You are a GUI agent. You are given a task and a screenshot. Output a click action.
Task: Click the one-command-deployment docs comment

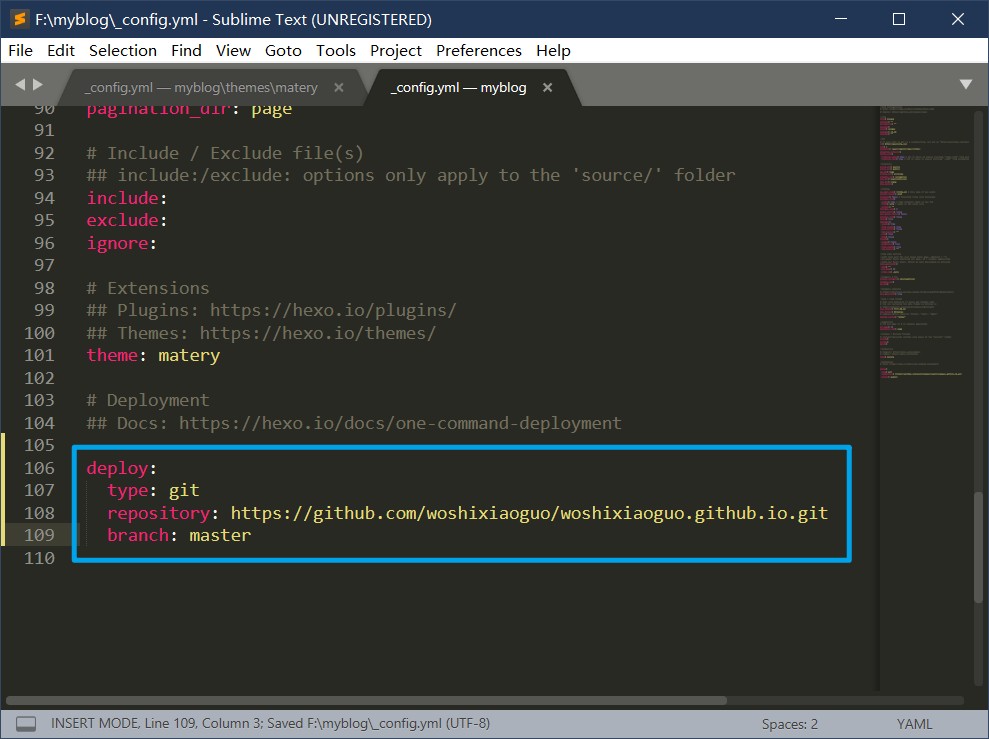[x=354, y=423]
